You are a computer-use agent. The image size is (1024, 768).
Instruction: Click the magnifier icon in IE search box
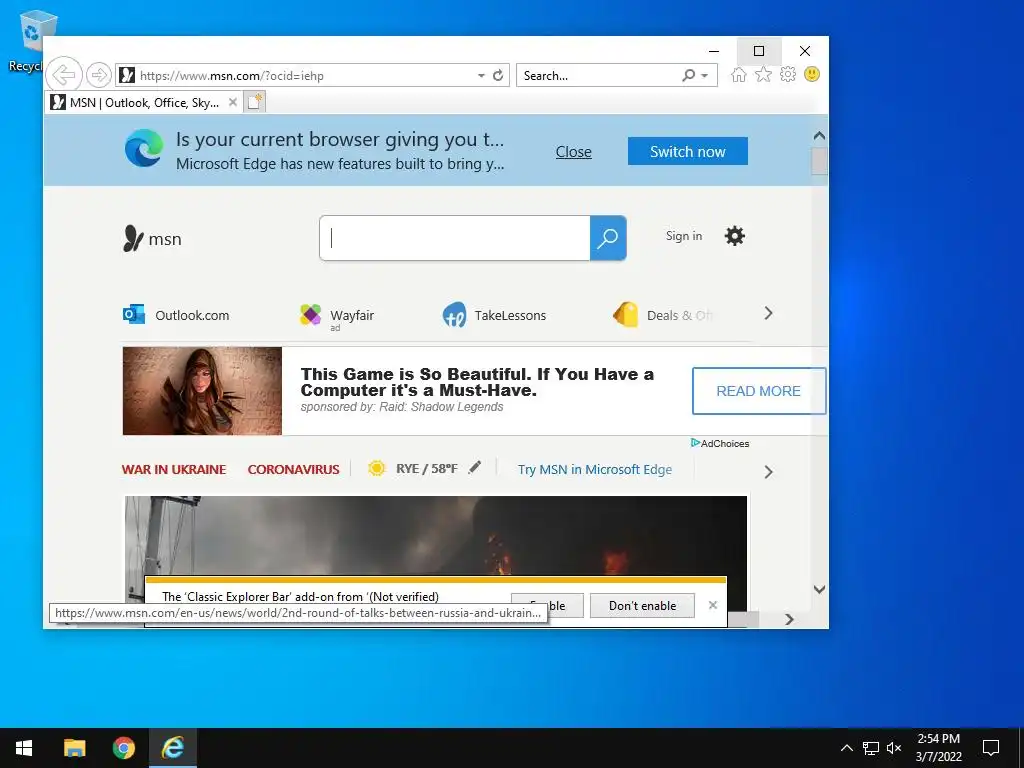[x=688, y=75]
